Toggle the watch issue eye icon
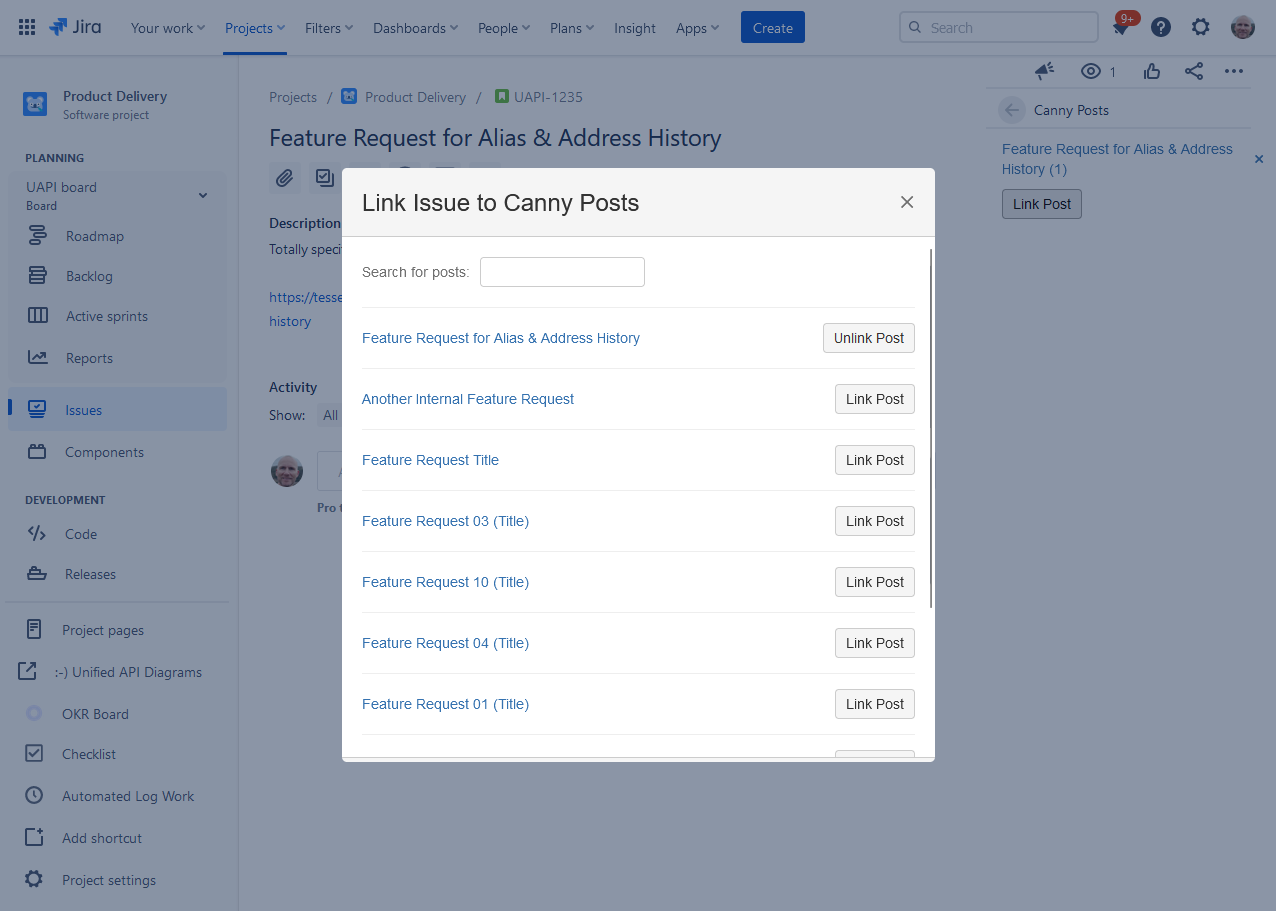The width and height of the screenshot is (1276, 911). tap(1091, 71)
